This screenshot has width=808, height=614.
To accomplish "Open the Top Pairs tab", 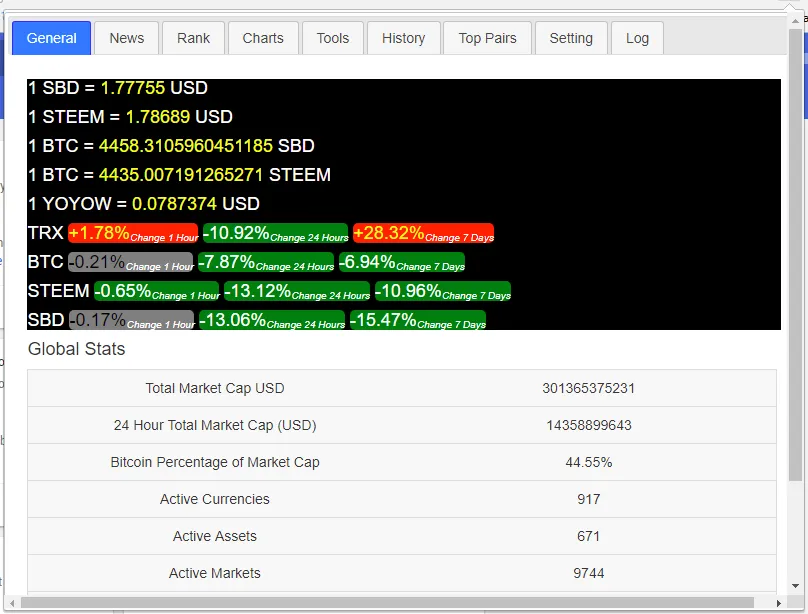I will click(x=487, y=38).
